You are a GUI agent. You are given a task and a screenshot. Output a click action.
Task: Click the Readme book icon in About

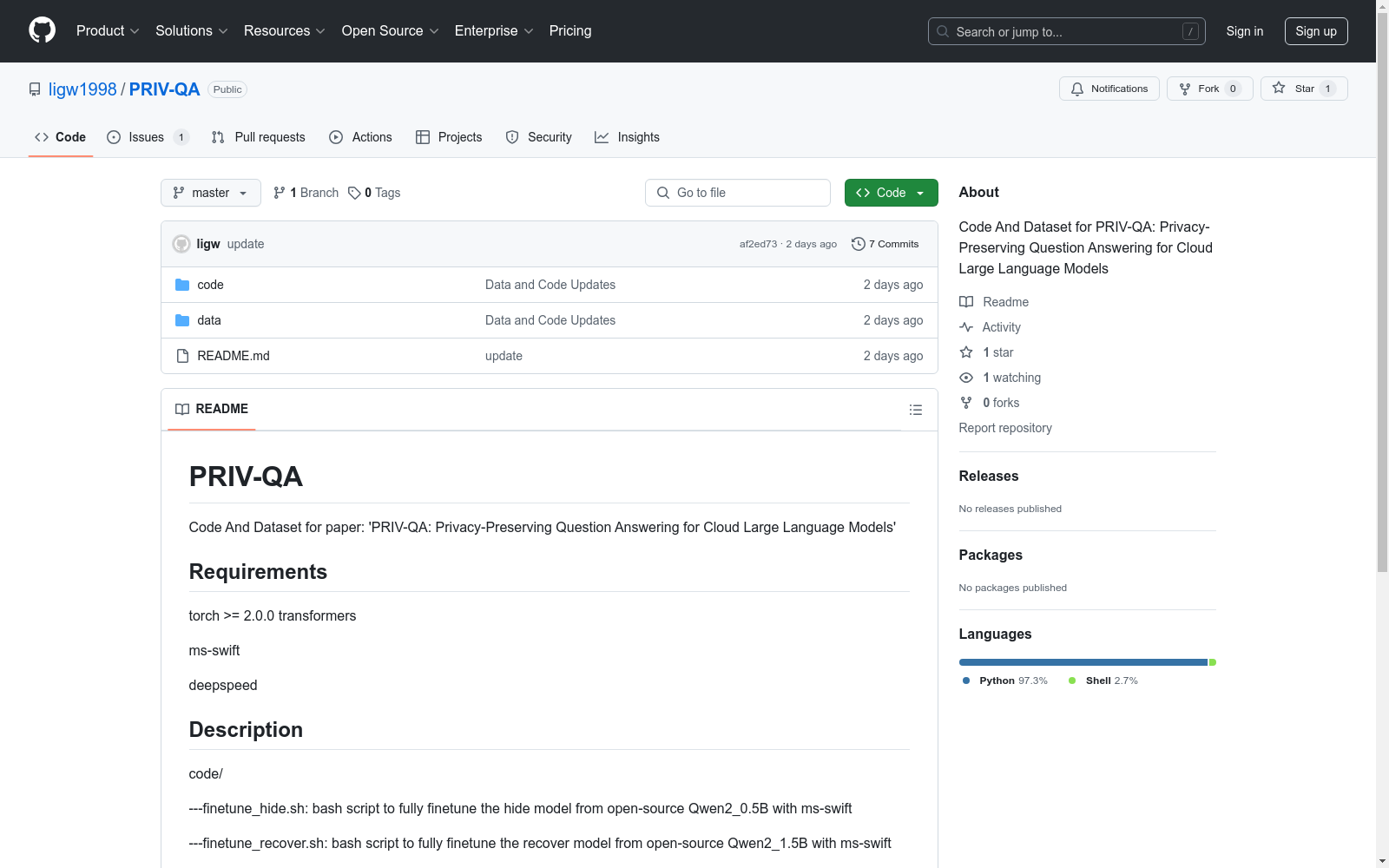pos(966,302)
